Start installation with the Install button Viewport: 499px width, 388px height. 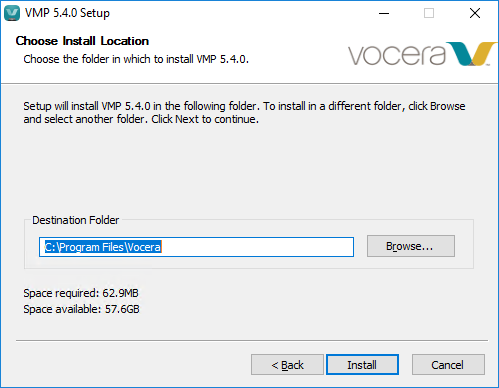362,365
